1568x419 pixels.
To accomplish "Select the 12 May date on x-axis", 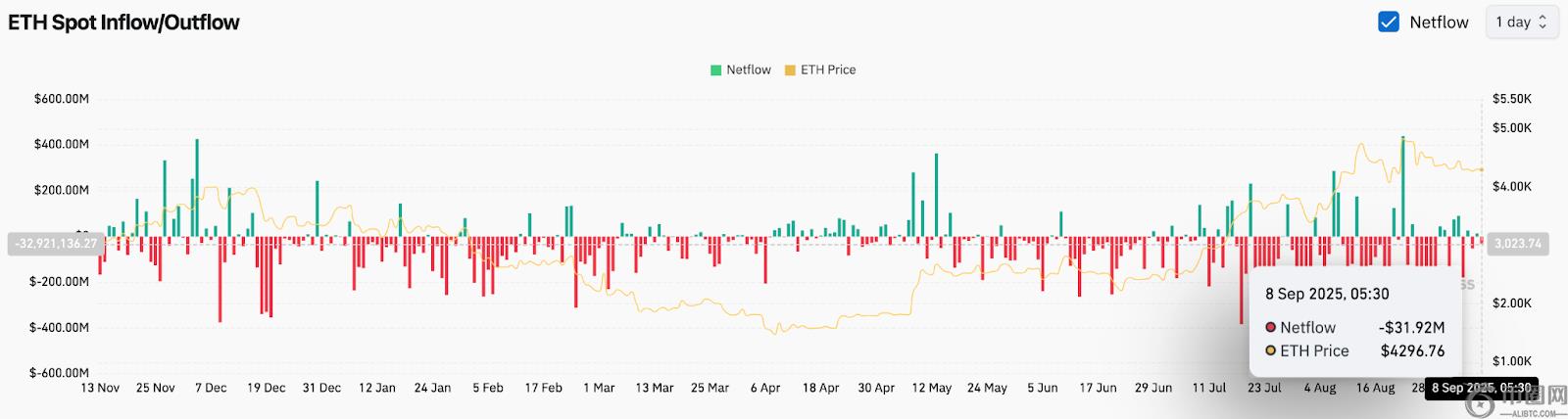I will [931, 389].
